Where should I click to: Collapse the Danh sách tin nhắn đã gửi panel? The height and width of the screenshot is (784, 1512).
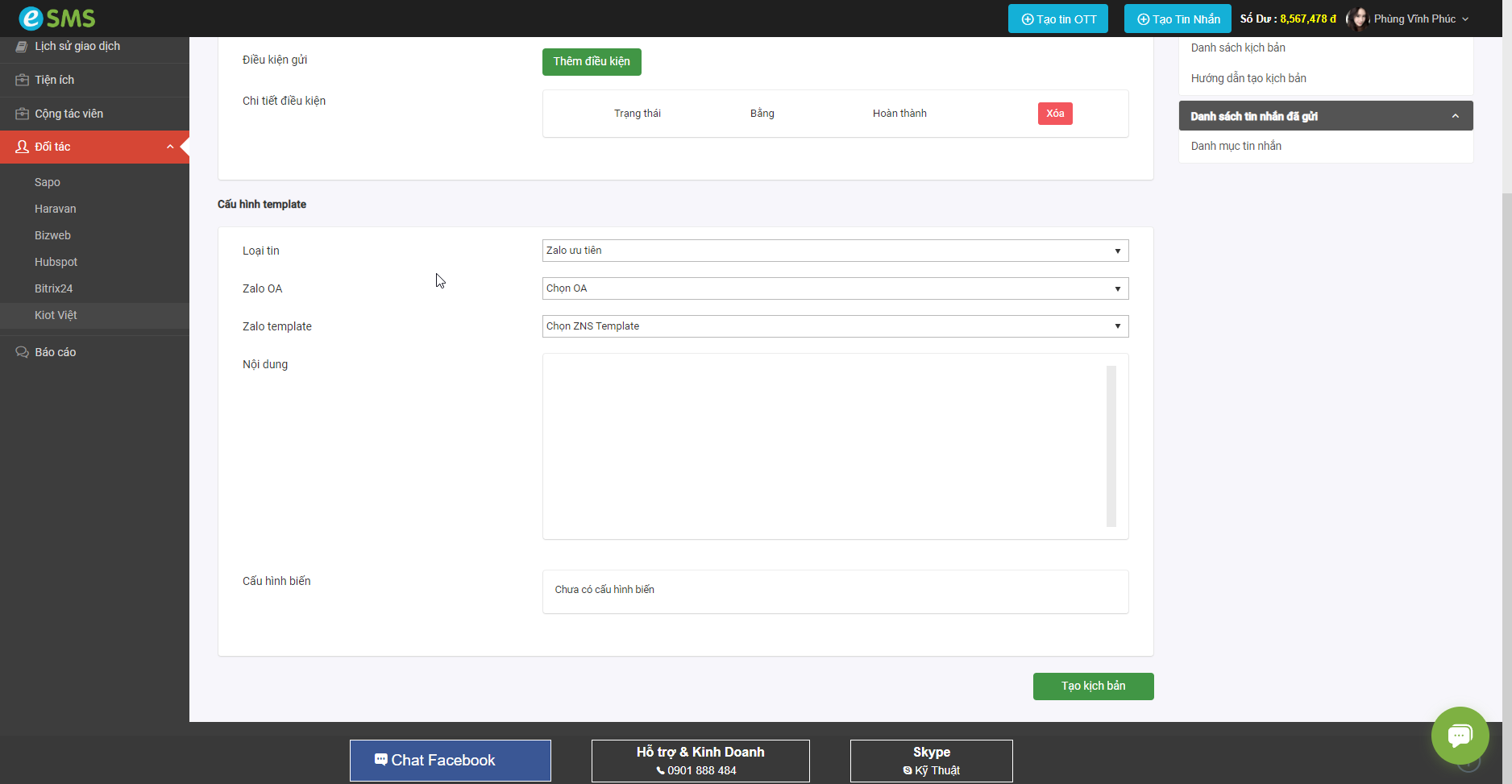click(x=1455, y=116)
